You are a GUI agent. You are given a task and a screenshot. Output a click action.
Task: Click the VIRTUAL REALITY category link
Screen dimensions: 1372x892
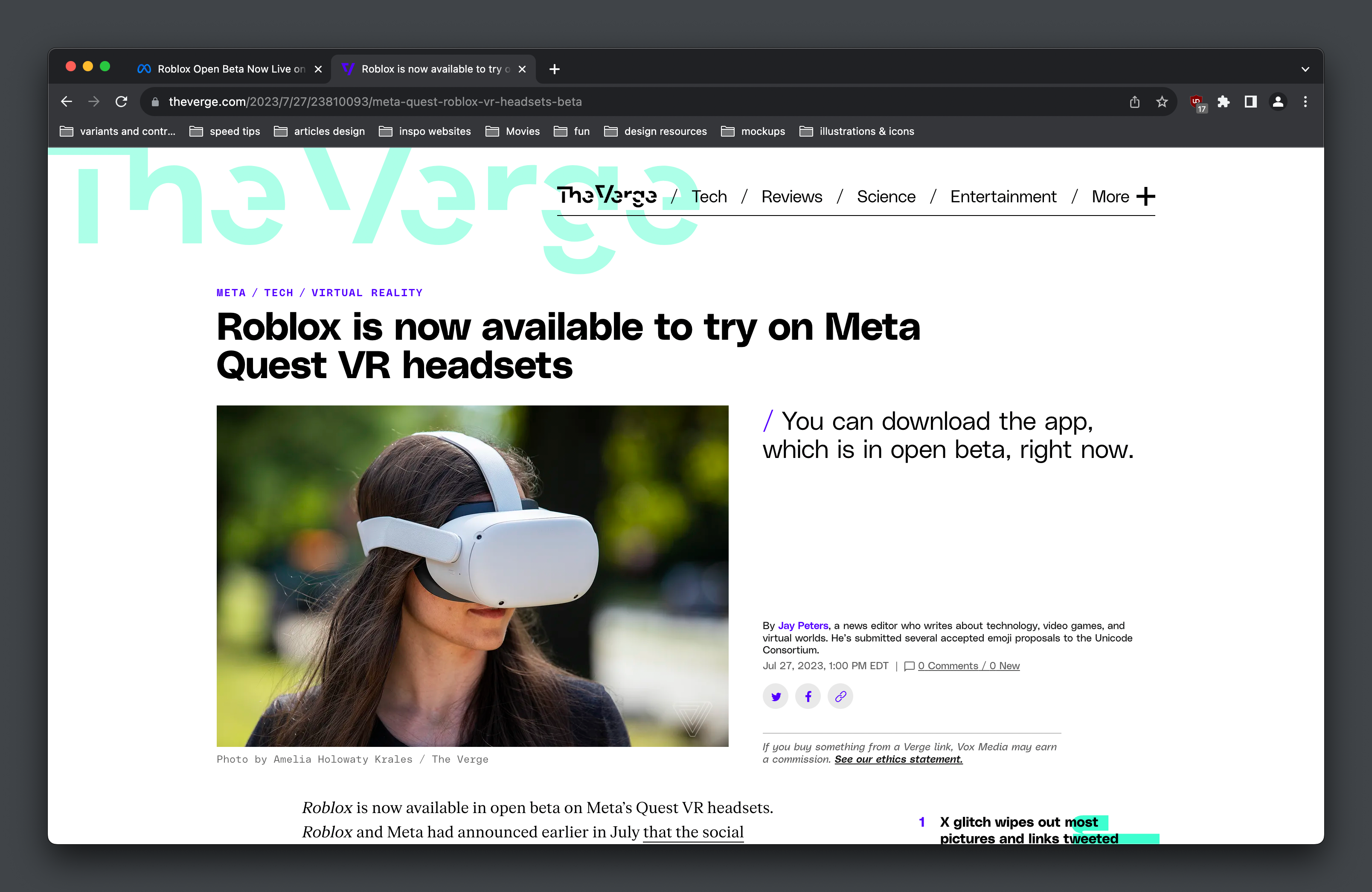tap(367, 293)
